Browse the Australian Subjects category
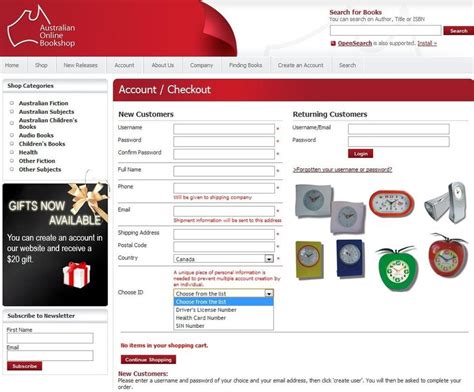Image resolution: width=474 pixels, height=392 pixels. [x=46, y=112]
